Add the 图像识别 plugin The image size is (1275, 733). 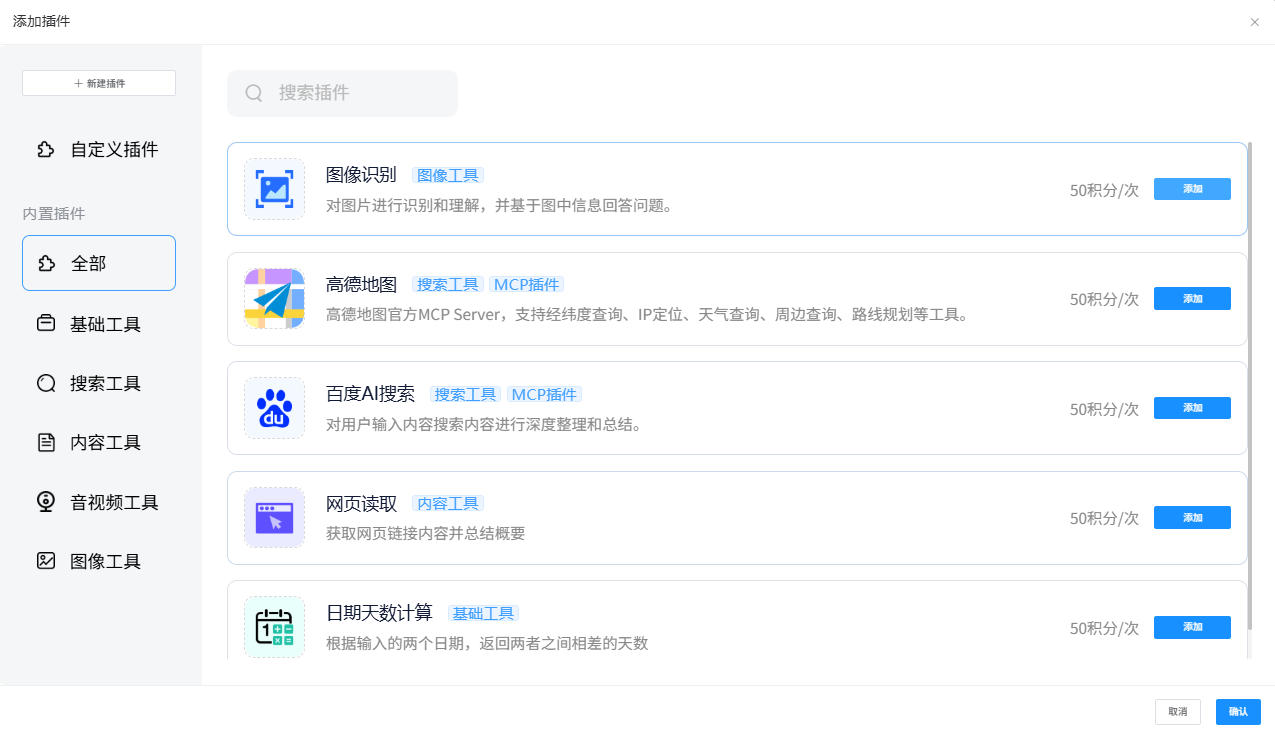click(1191, 189)
